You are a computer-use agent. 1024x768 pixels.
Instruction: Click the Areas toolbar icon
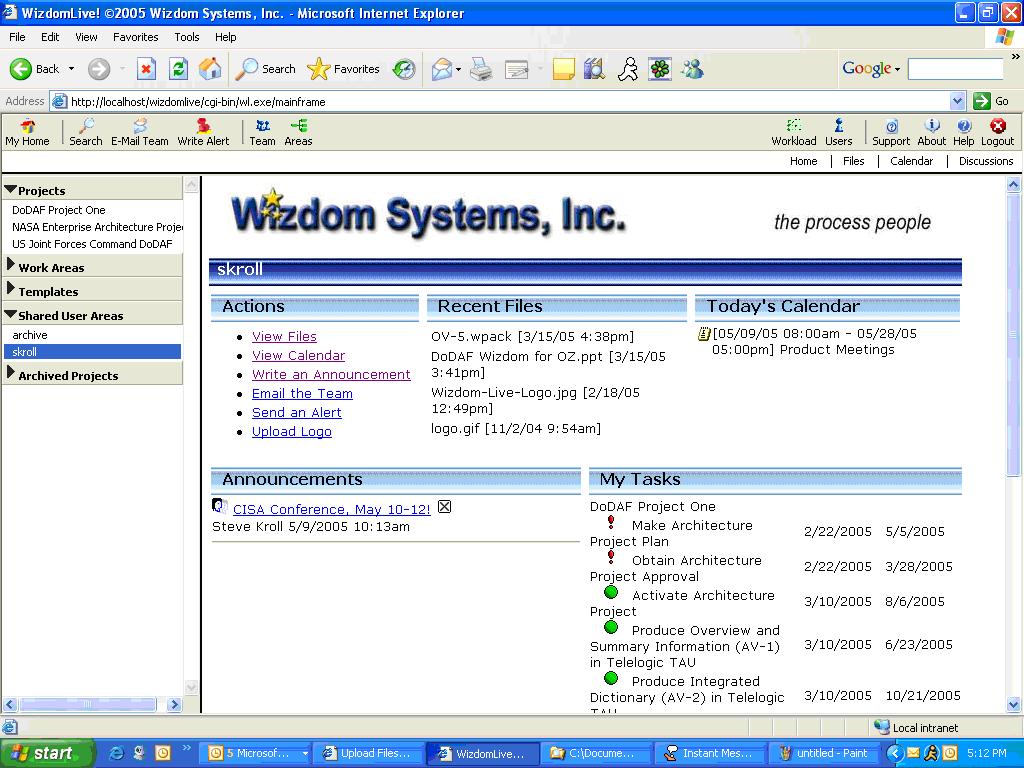click(x=298, y=132)
